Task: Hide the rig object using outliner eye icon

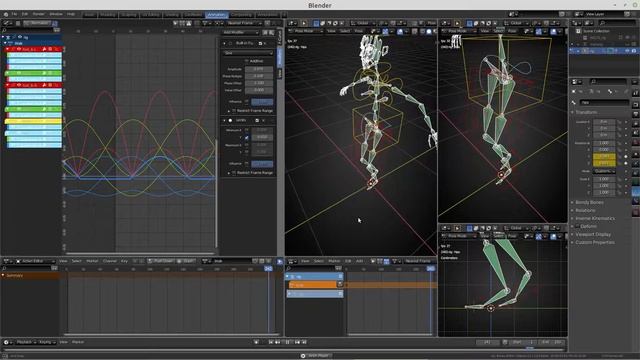Action: click(627, 51)
